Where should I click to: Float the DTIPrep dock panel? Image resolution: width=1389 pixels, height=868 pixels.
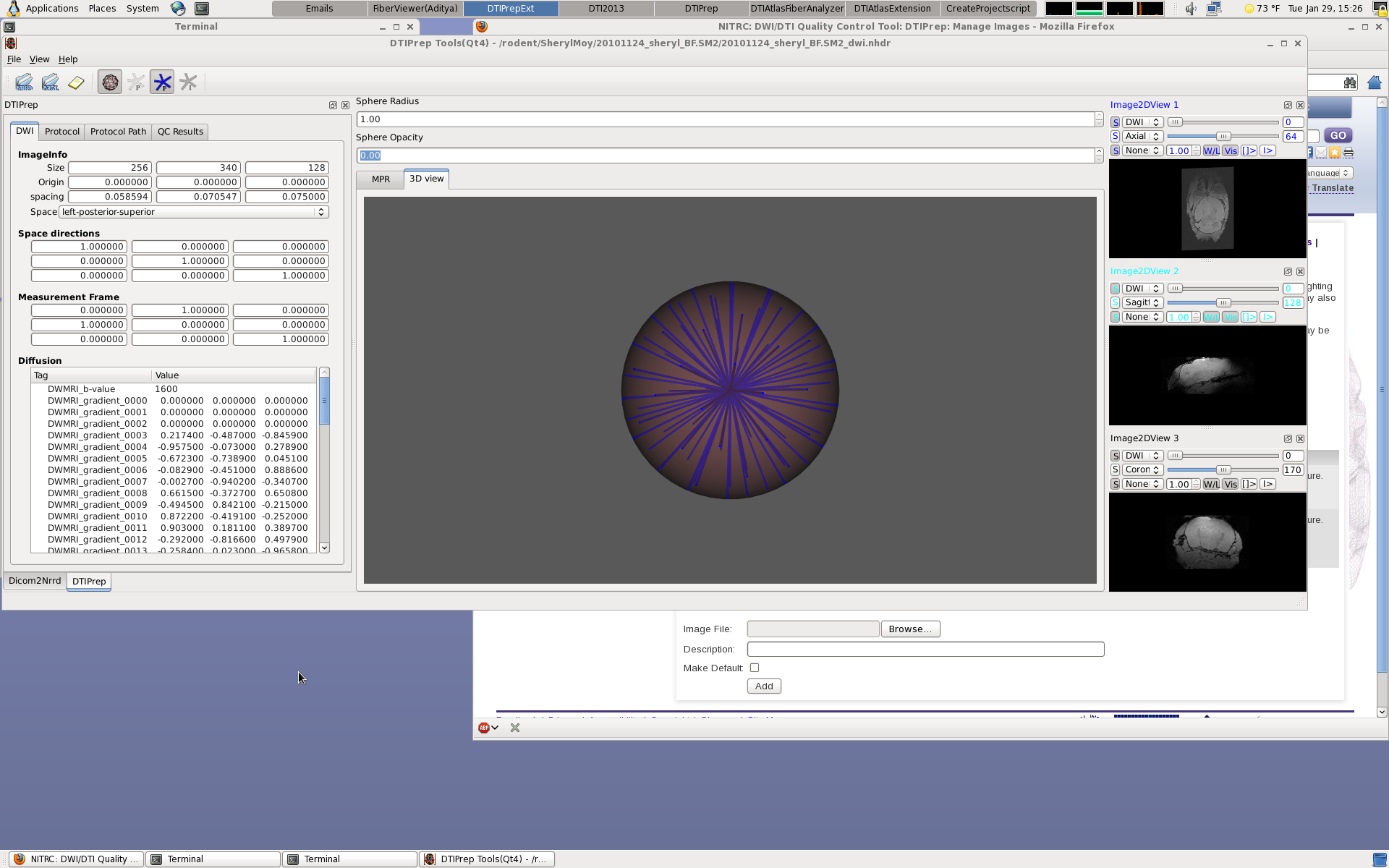333,106
